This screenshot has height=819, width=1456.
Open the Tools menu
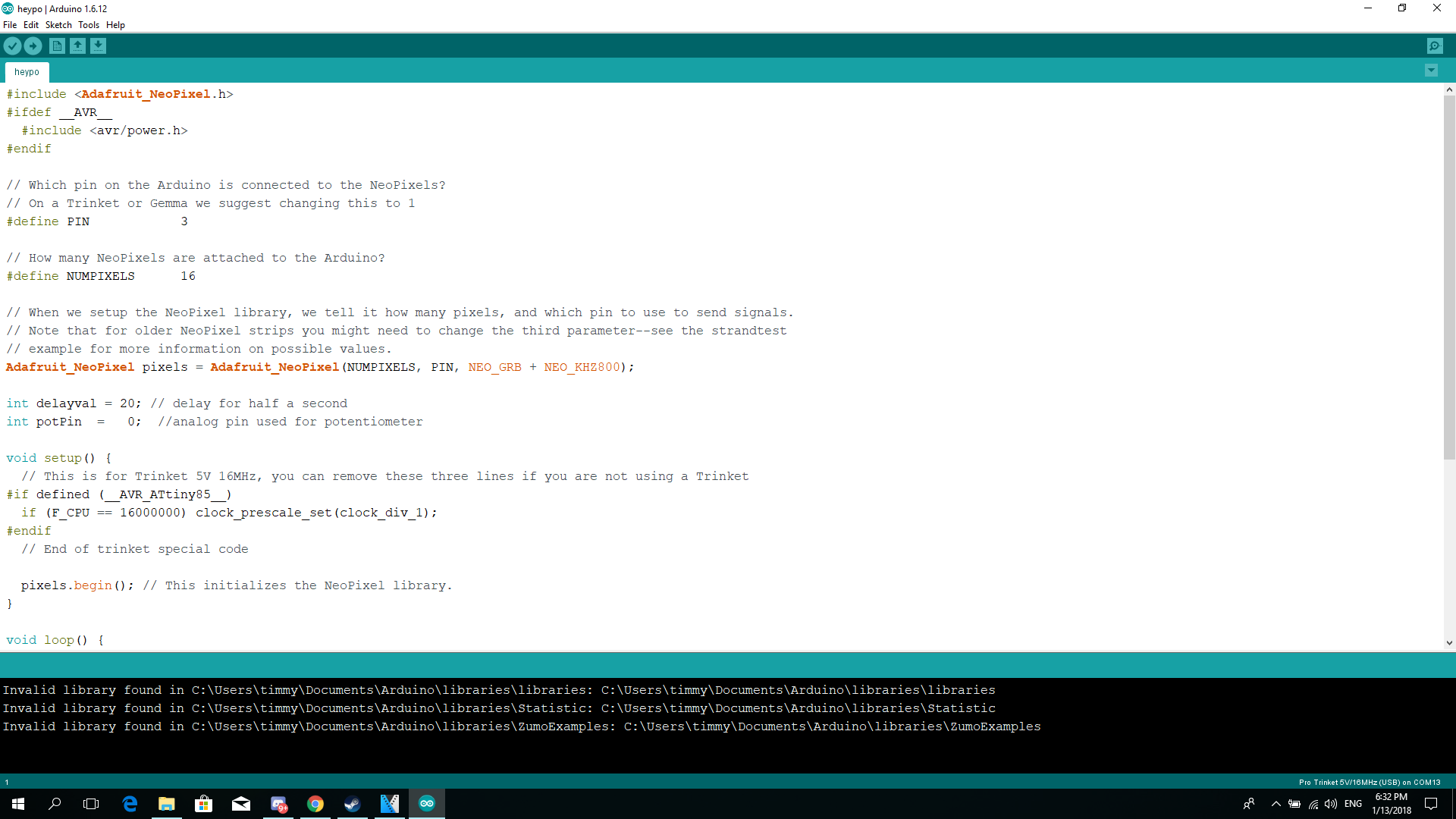pyautogui.click(x=89, y=24)
